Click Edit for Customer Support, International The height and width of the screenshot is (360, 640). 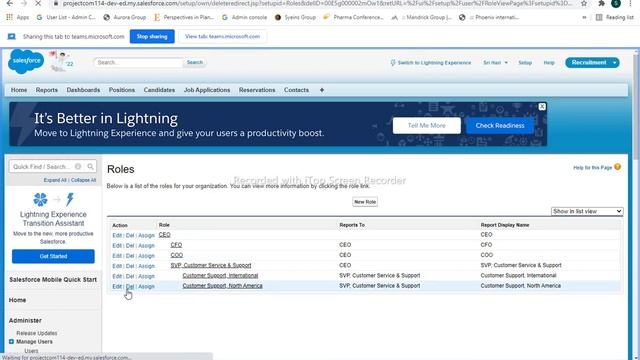point(117,276)
